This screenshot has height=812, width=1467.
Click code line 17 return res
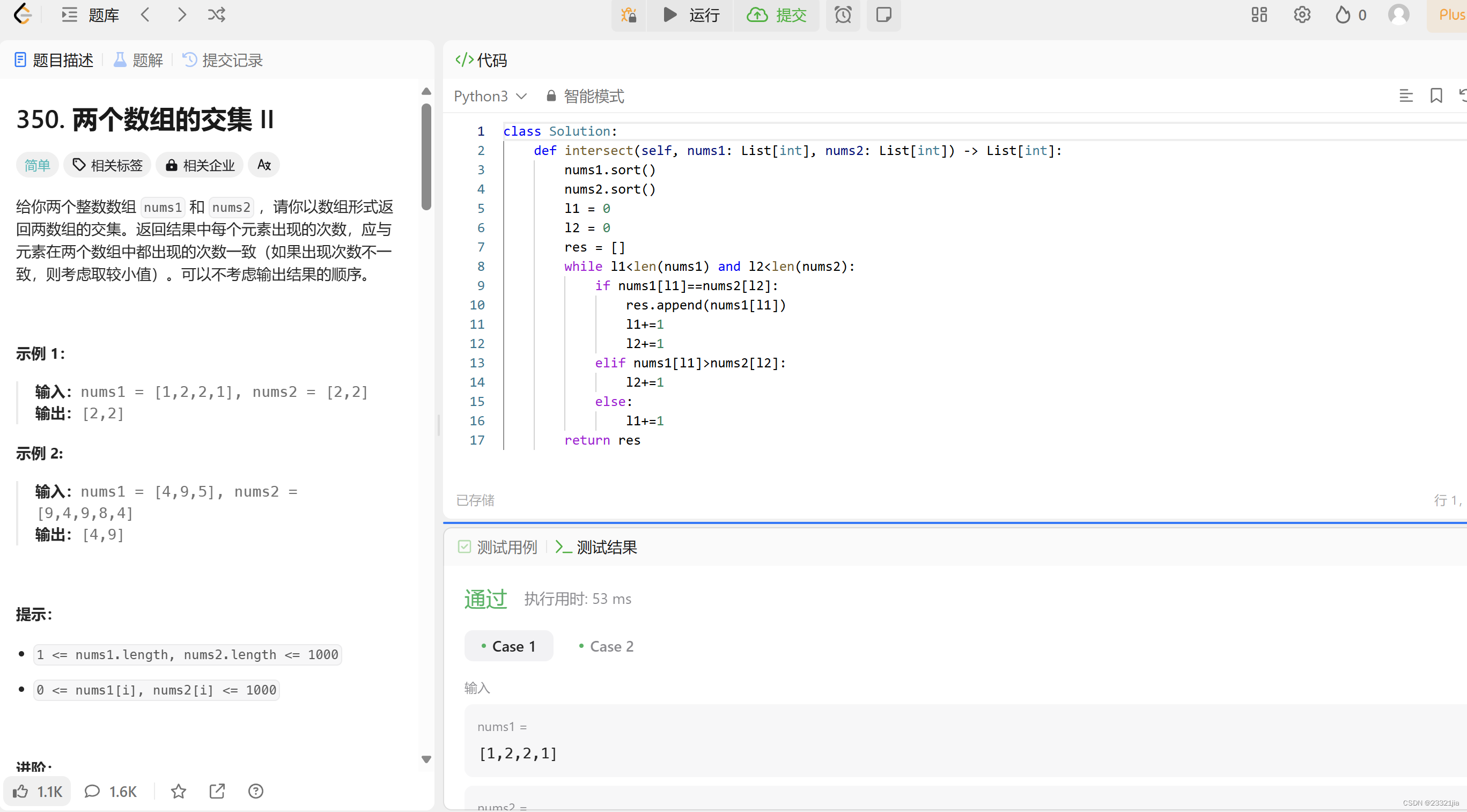pos(602,440)
